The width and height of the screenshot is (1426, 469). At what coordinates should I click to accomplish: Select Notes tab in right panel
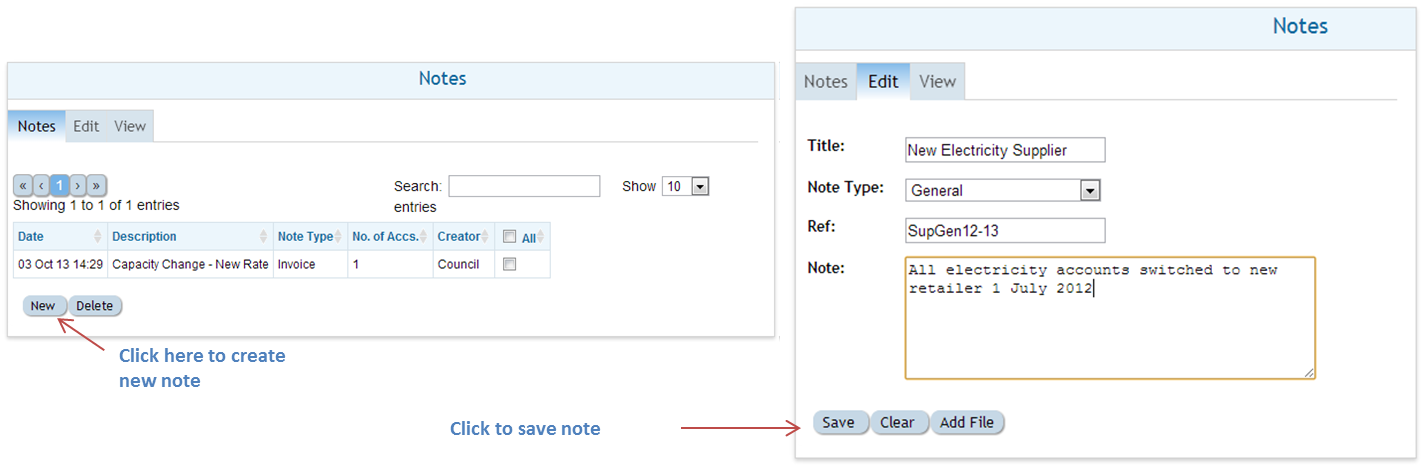point(826,82)
